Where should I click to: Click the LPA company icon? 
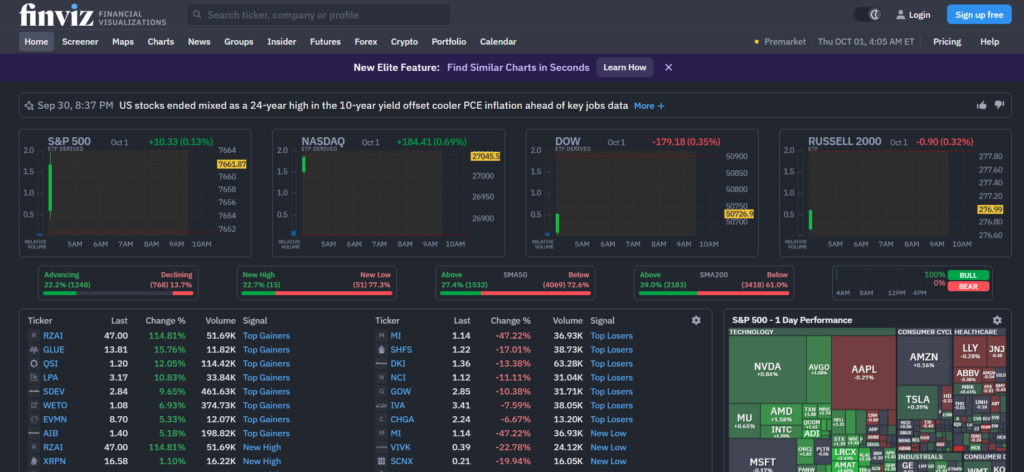[33, 377]
